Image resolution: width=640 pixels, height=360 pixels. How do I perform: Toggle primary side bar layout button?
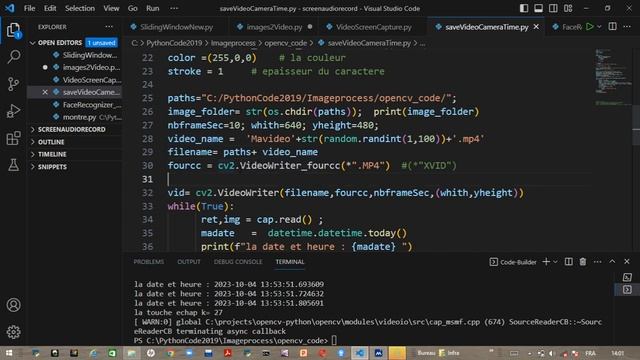click(x=524, y=8)
